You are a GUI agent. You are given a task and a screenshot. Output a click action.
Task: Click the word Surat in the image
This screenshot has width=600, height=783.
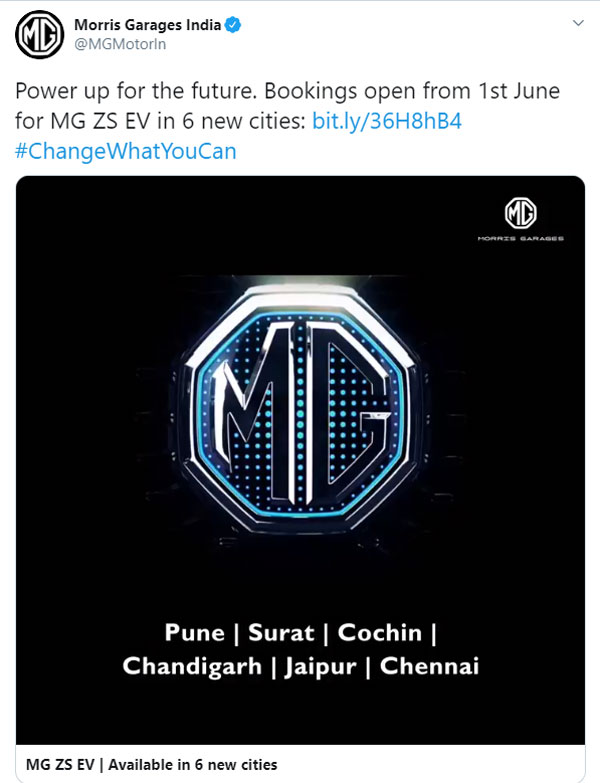(281, 632)
